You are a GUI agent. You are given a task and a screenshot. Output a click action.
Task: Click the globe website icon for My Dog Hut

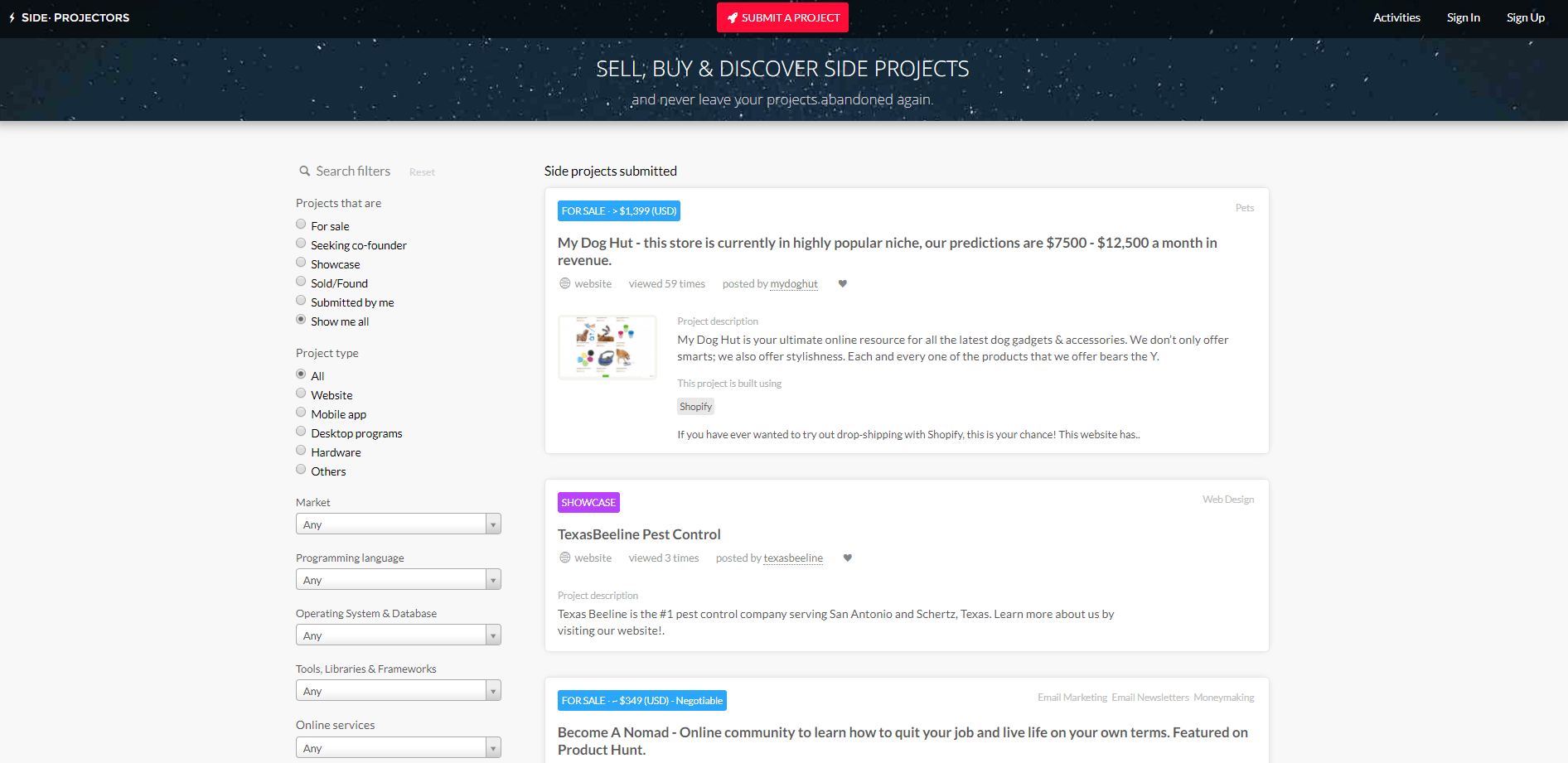click(565, 283)
